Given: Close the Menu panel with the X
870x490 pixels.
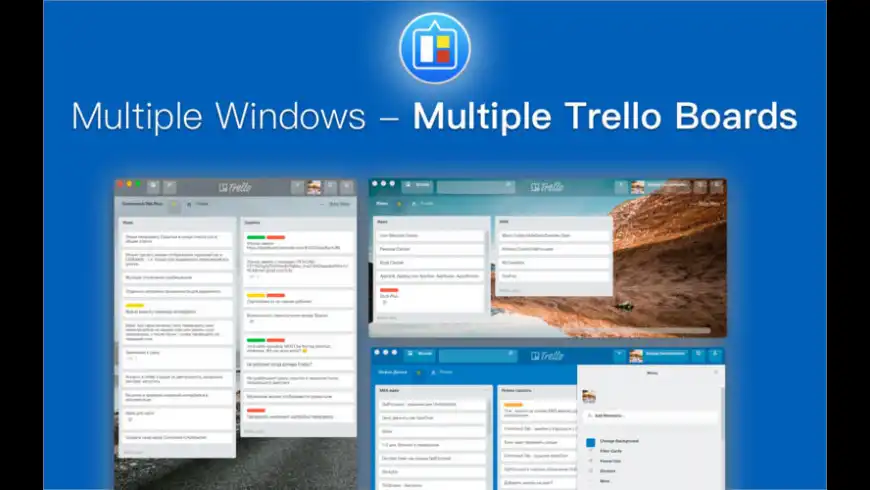Looking at the screenshot, I should [716, 372].
